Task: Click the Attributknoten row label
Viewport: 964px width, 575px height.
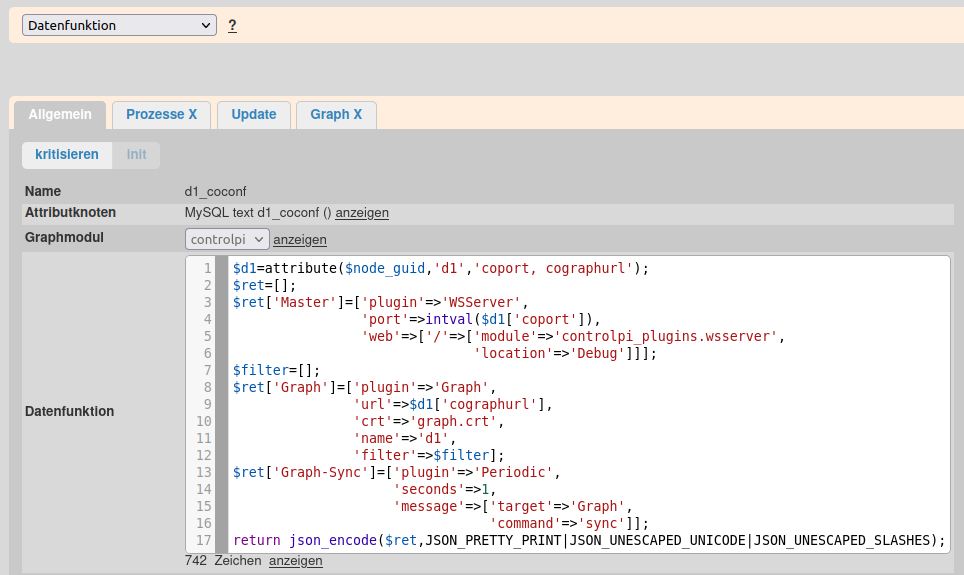Action: click(70, 213)
